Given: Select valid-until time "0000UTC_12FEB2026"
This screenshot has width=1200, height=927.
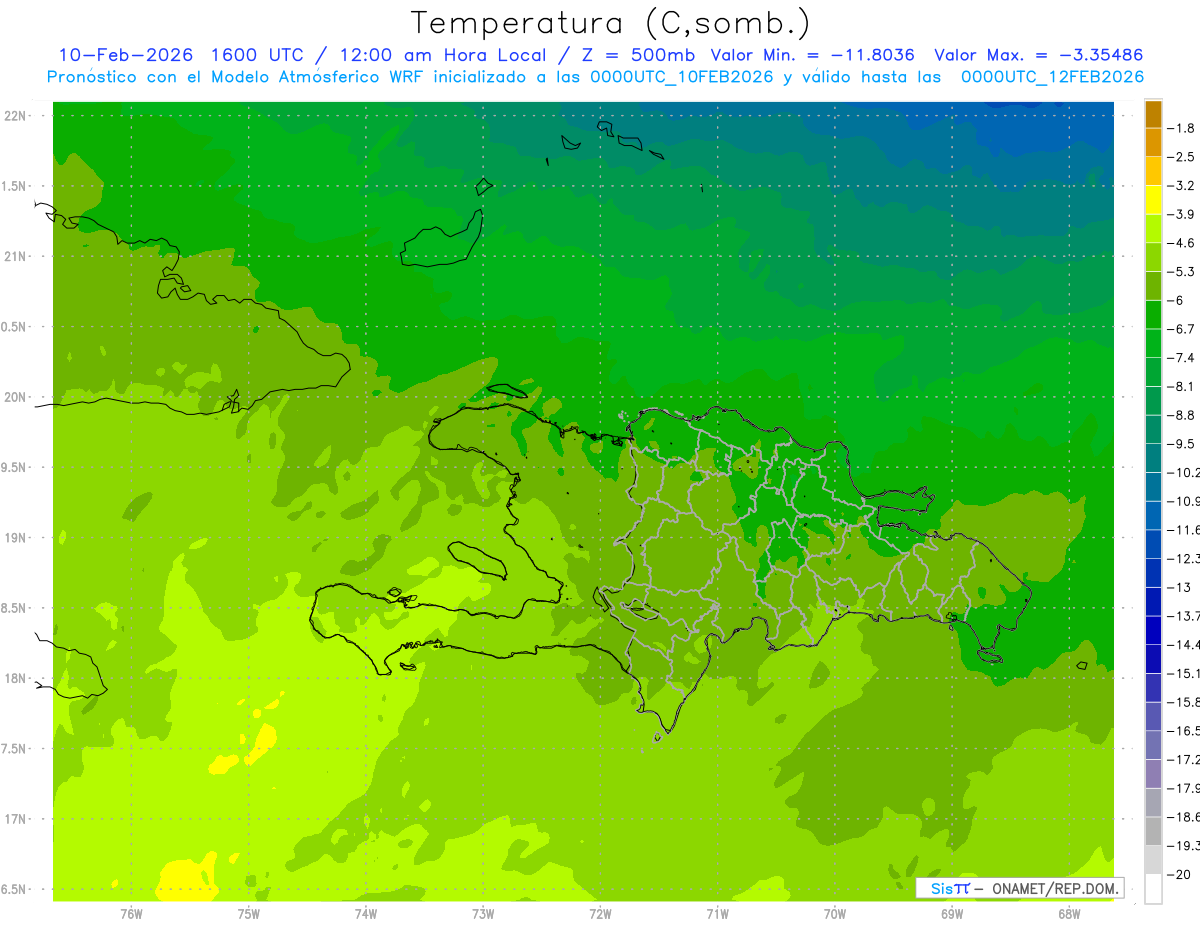Looking at the screenshot, I should coord(1052,77).
